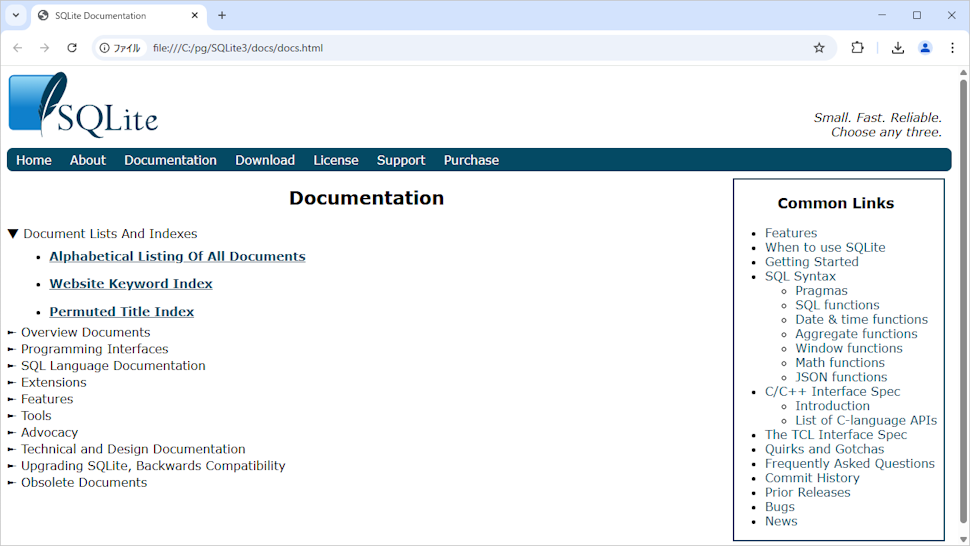The image size is (970, 546).
Task: Open the browser extensions puzzle icon
Action: point(857,48)
